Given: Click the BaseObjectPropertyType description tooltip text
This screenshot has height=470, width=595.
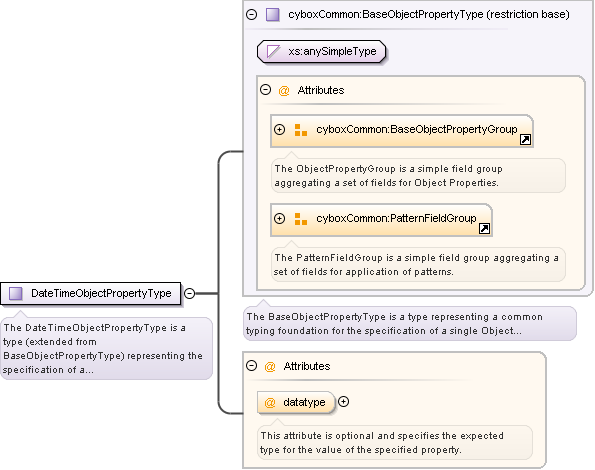Looking at the screenshot, I should [x=395, y=324].
